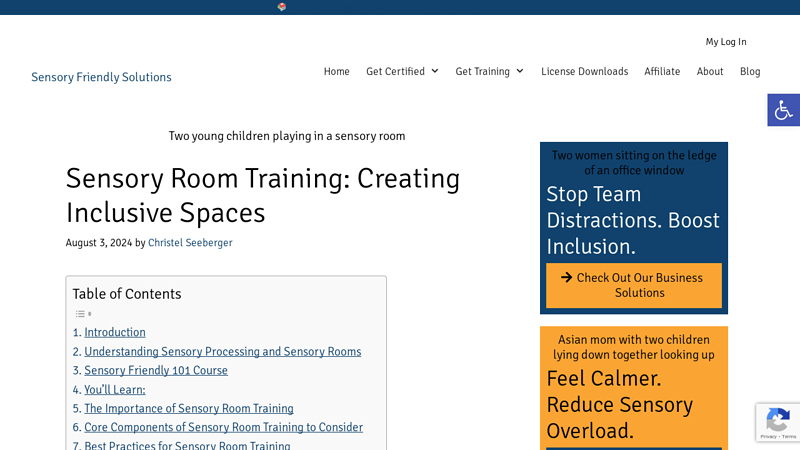Open the Get Certified menu
Image resolution: width=800 pixels, height=450 pixels.
tap(395, 71)
